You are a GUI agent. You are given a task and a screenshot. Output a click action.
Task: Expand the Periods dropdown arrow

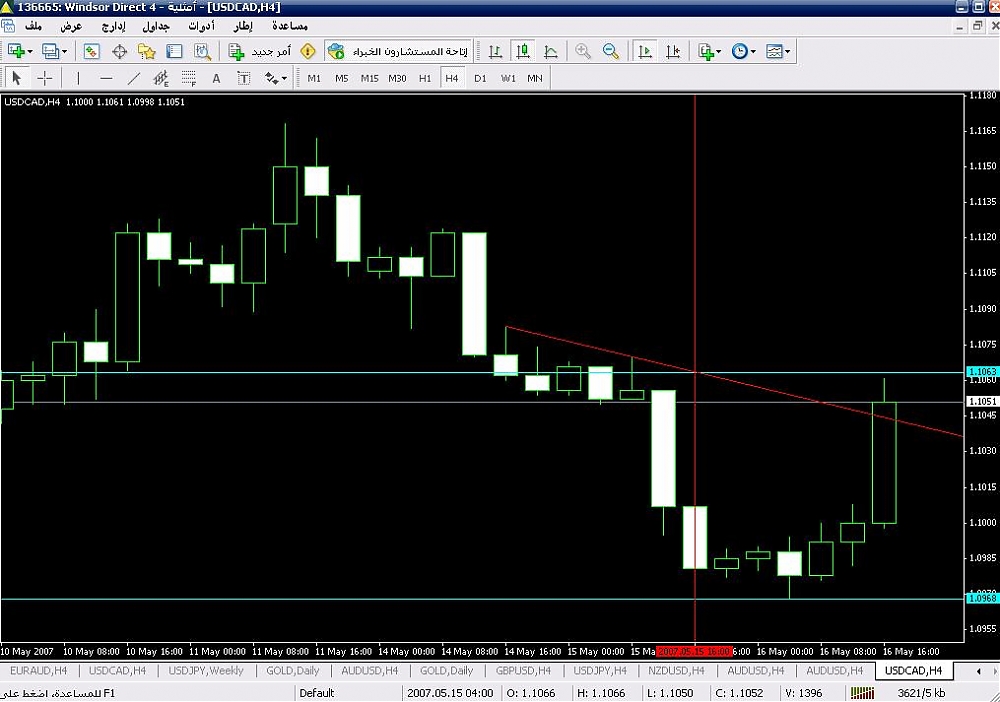point(753,52)
